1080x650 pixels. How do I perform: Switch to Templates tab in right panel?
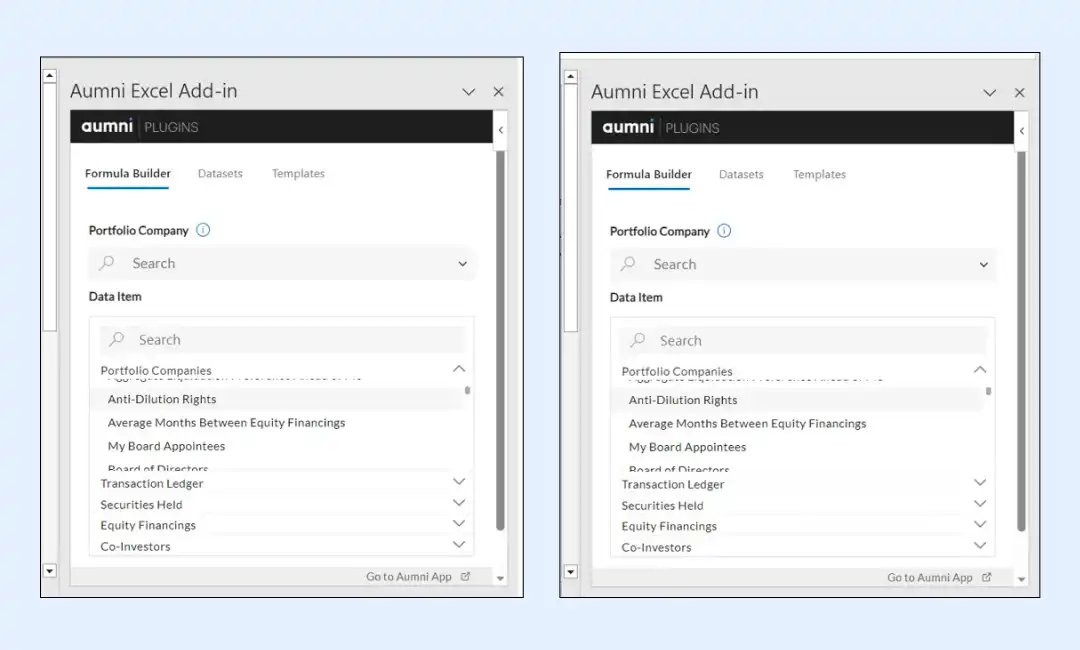(x=819, y=174)
